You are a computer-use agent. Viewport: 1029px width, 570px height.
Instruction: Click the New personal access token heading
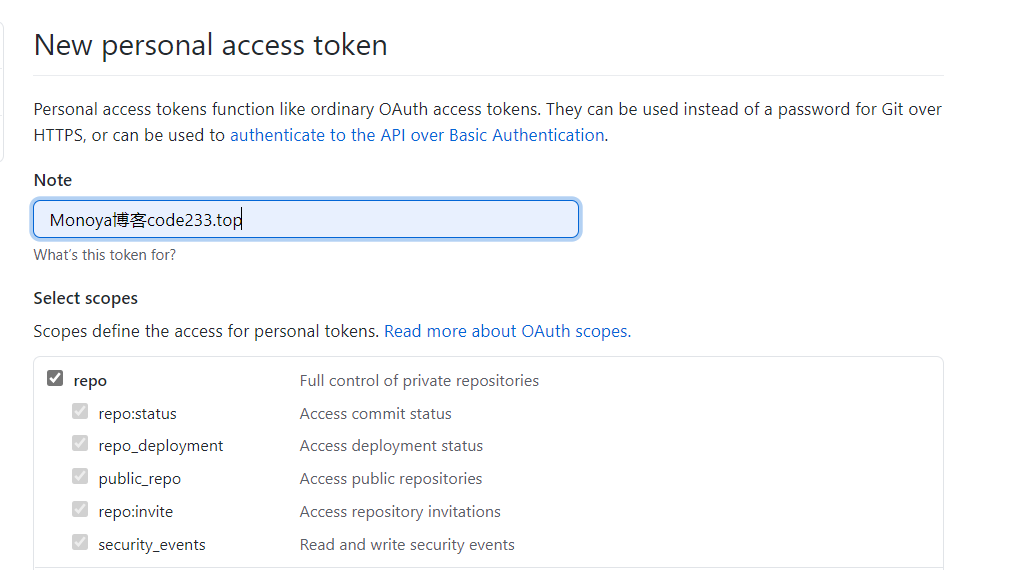pyautogui.click(x=210, y=45)
